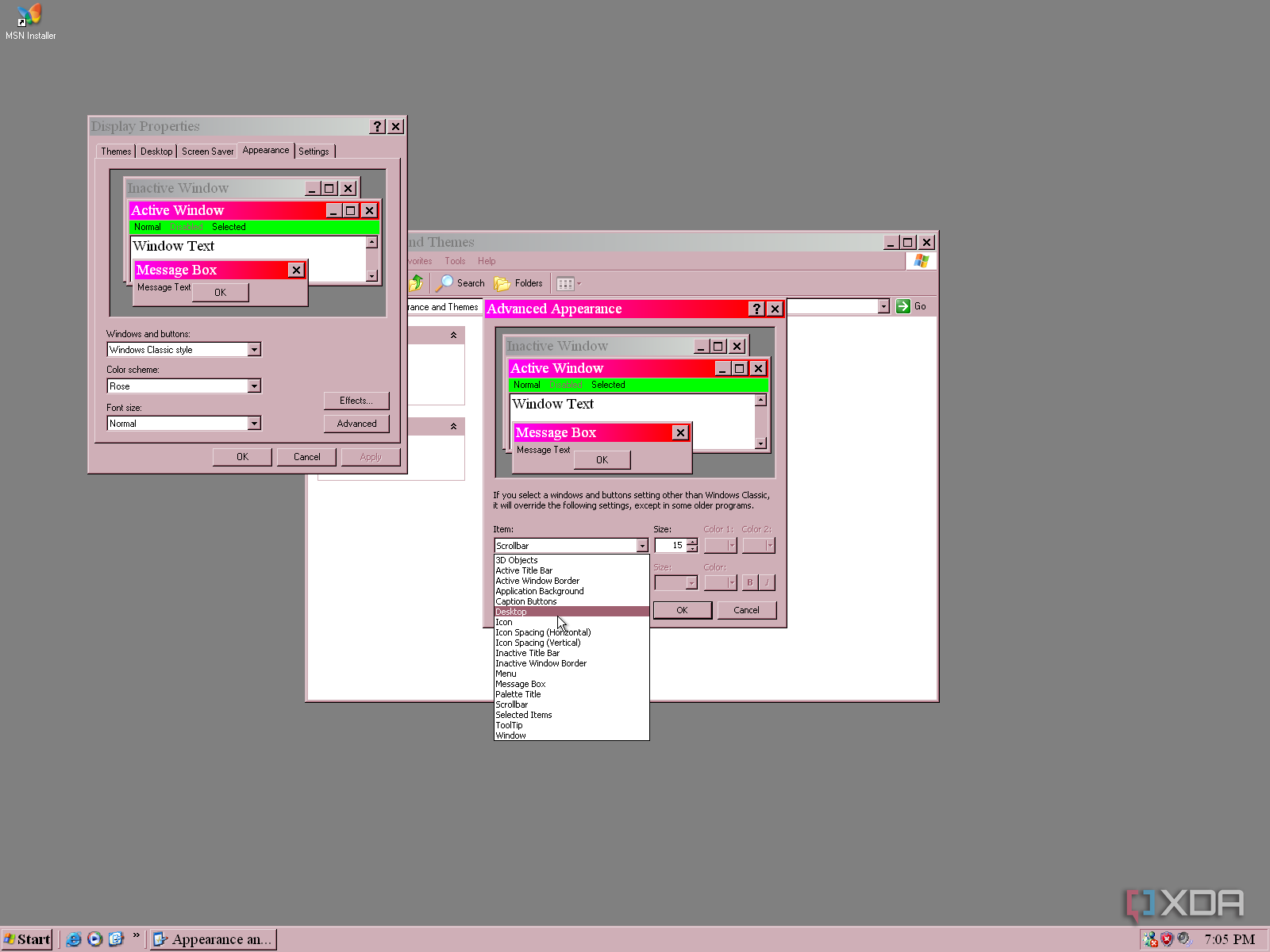Viewport: 1270px width, 952px height.
Task: Select Active Title Bar in the item list
Action: tap(571, 570)
